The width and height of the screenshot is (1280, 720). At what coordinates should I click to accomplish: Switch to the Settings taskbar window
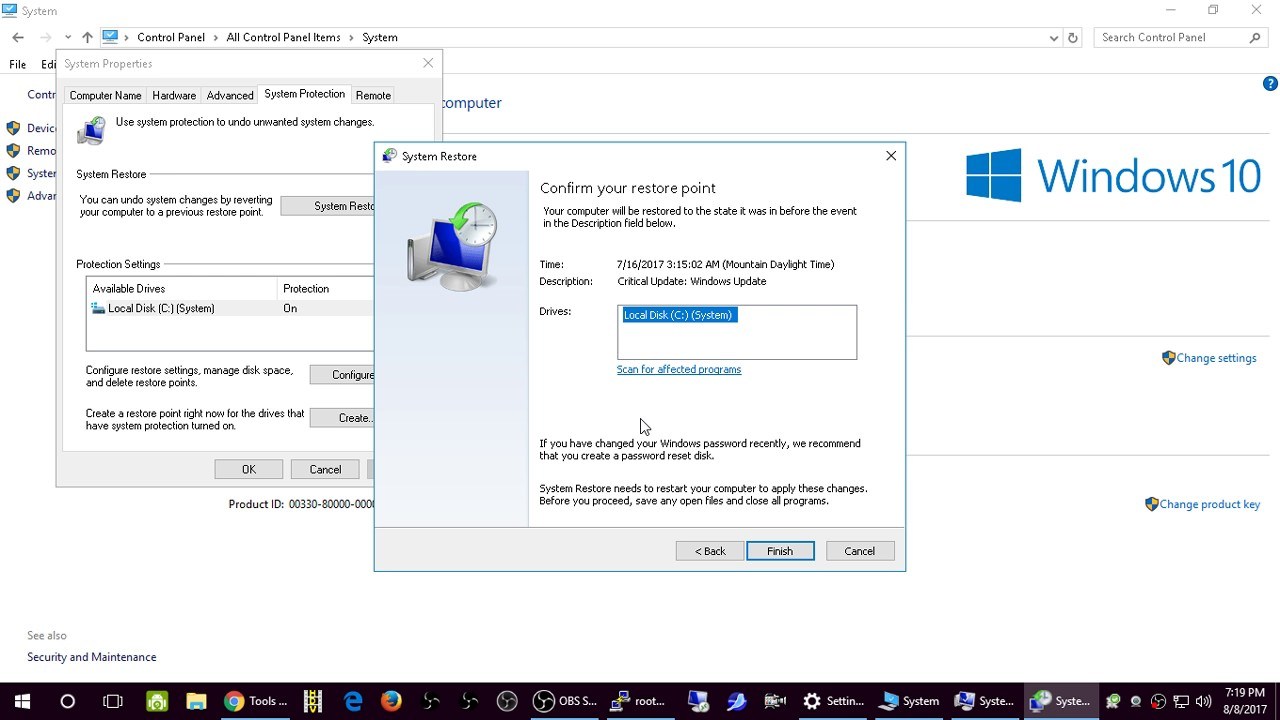click(x=833, y=701)
